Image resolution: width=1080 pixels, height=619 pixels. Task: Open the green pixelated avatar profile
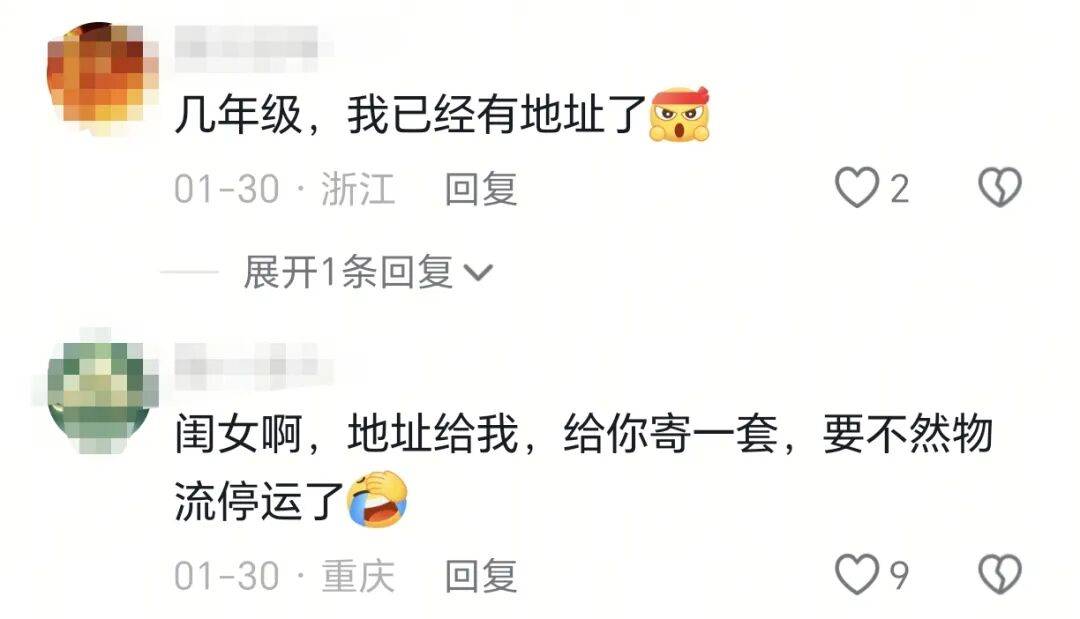click(x=101, y=396)
